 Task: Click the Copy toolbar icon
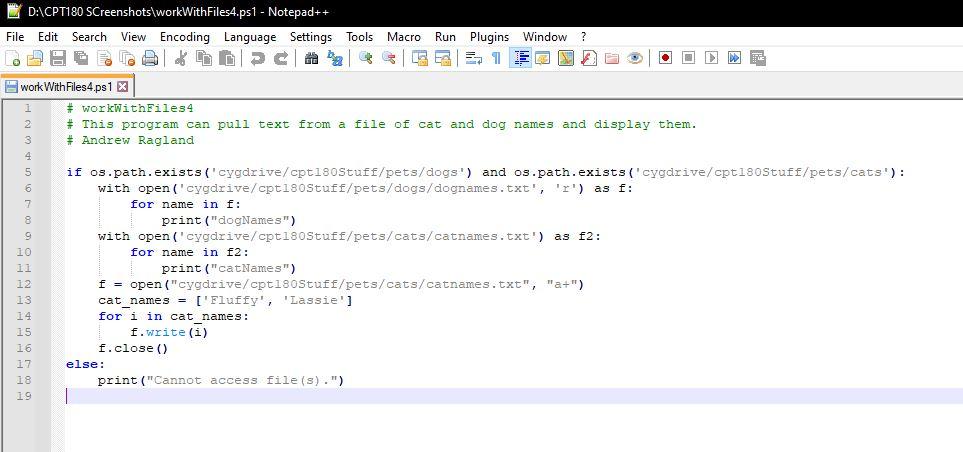point(204,58)
